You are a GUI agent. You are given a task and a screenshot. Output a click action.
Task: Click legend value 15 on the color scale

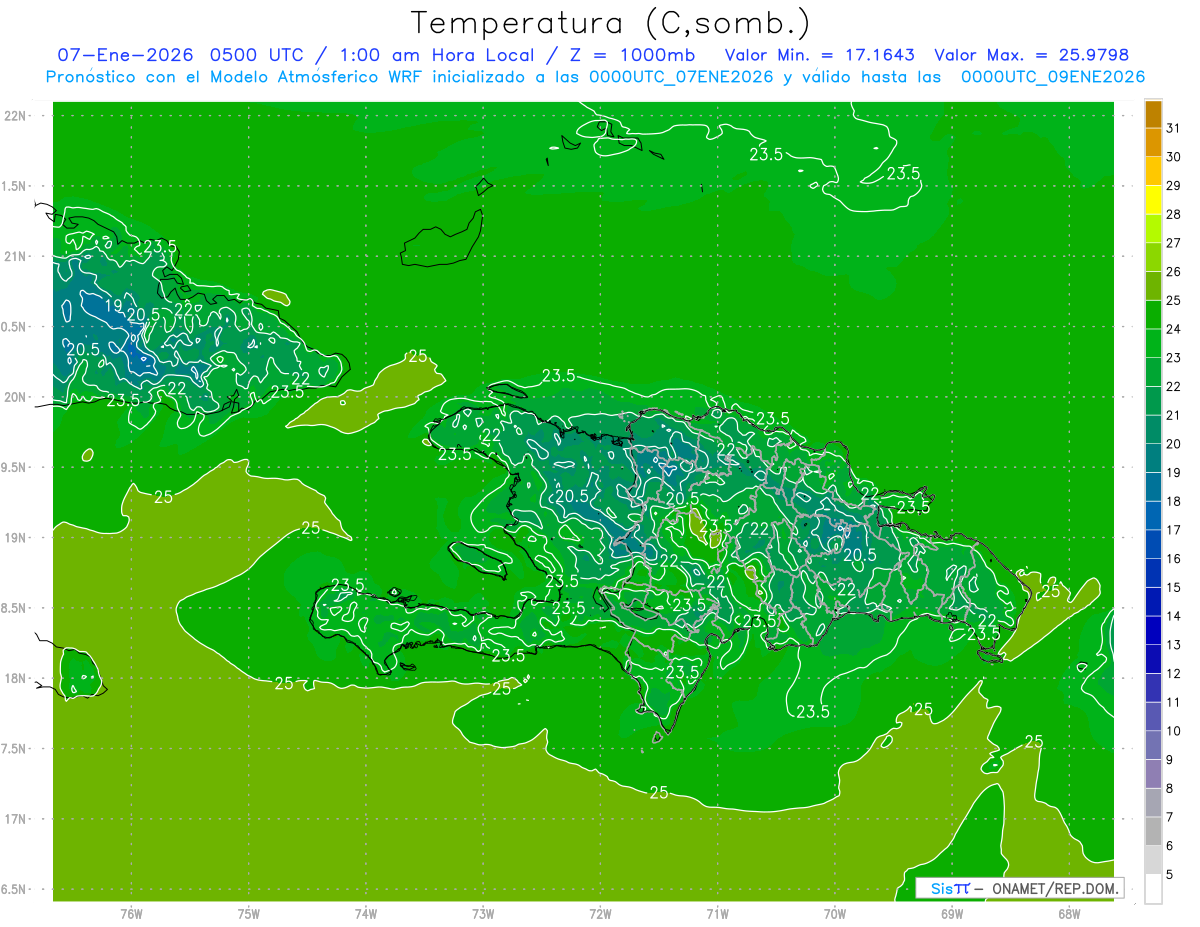click(x=1173, y=587)
